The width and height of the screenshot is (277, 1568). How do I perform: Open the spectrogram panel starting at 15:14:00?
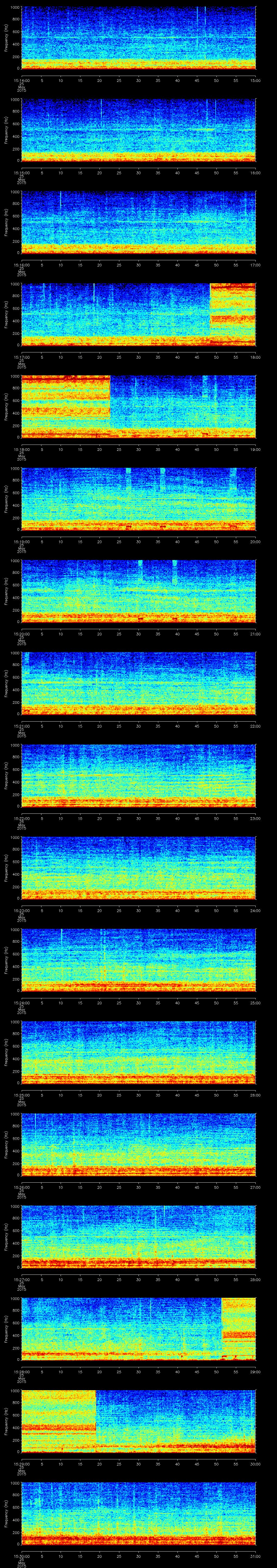tap(139, 38)
